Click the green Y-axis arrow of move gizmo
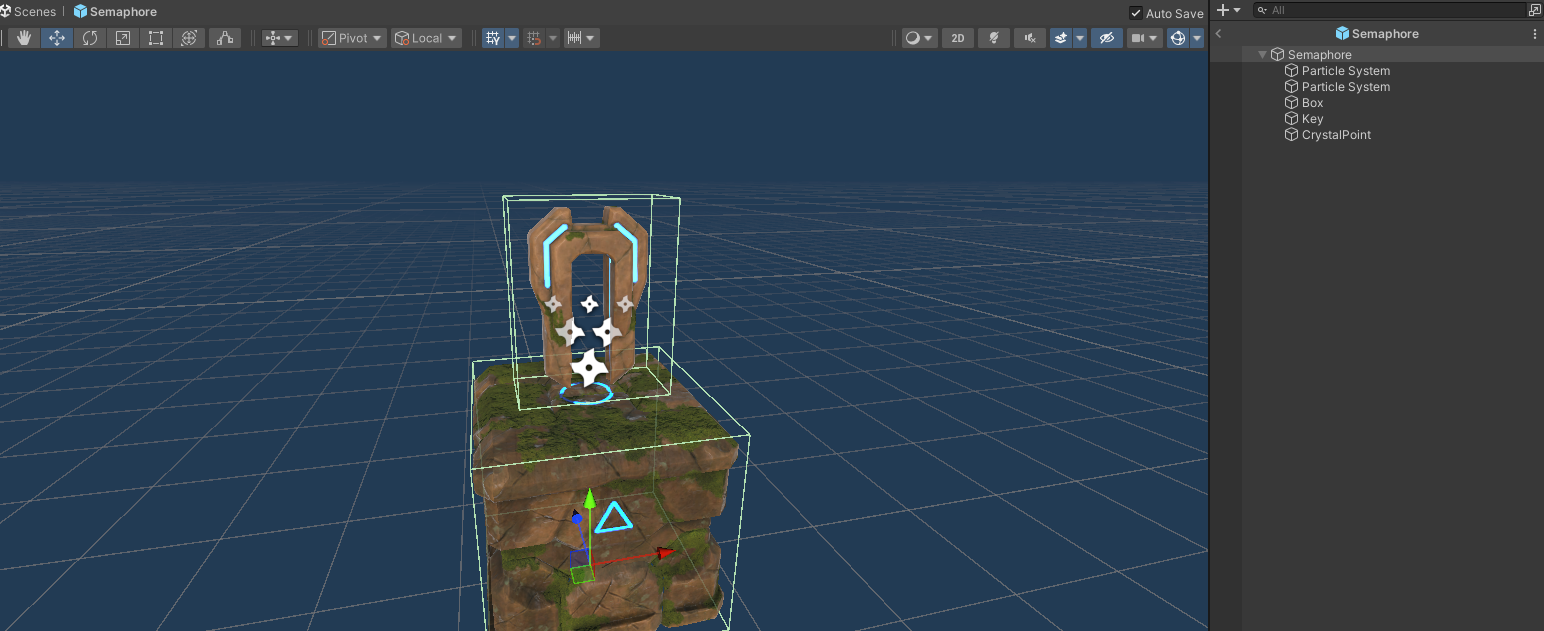This screenshot has height=631, width=1544. [x=590, y=500]
